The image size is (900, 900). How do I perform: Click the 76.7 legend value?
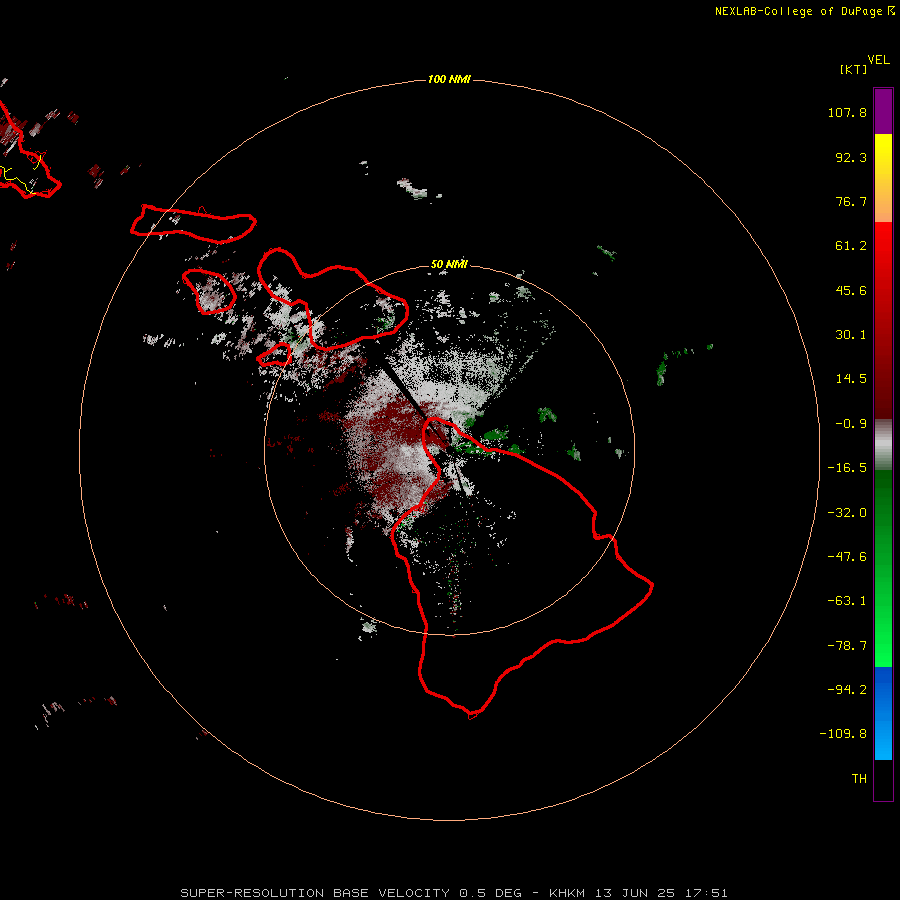point(851,201)
